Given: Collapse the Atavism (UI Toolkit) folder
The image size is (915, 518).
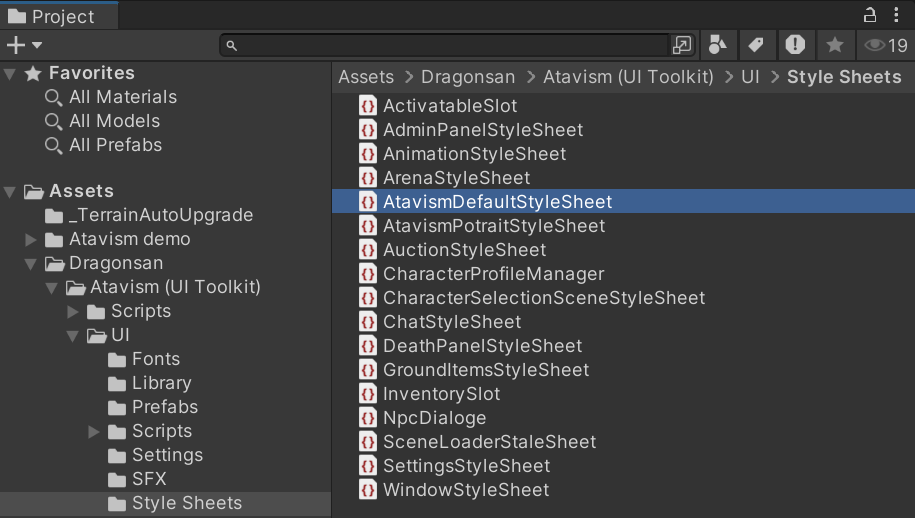Looking at the screenshot, I should pyautogui.click(x=52, y=288).
